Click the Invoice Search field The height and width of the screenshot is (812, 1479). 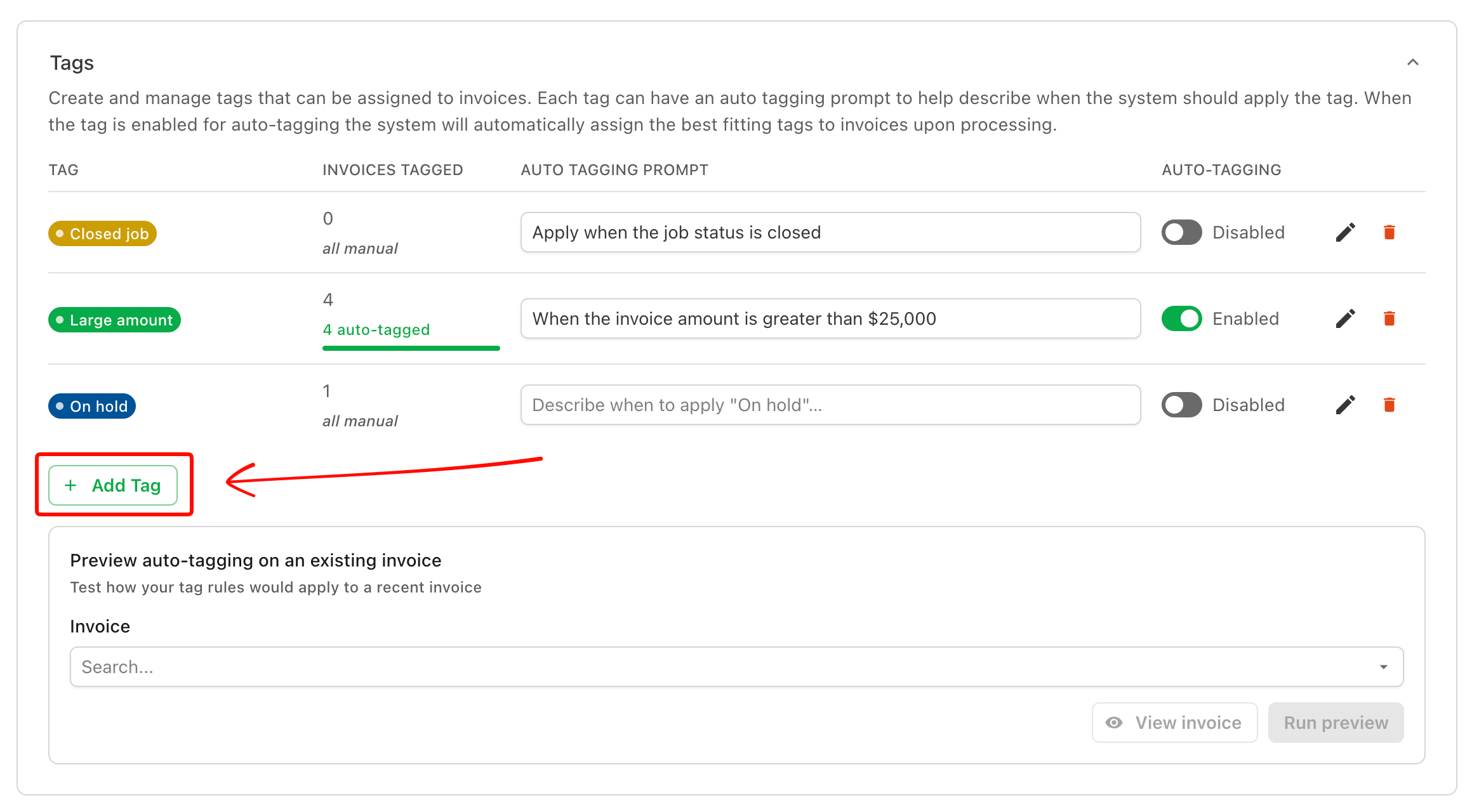736,667
